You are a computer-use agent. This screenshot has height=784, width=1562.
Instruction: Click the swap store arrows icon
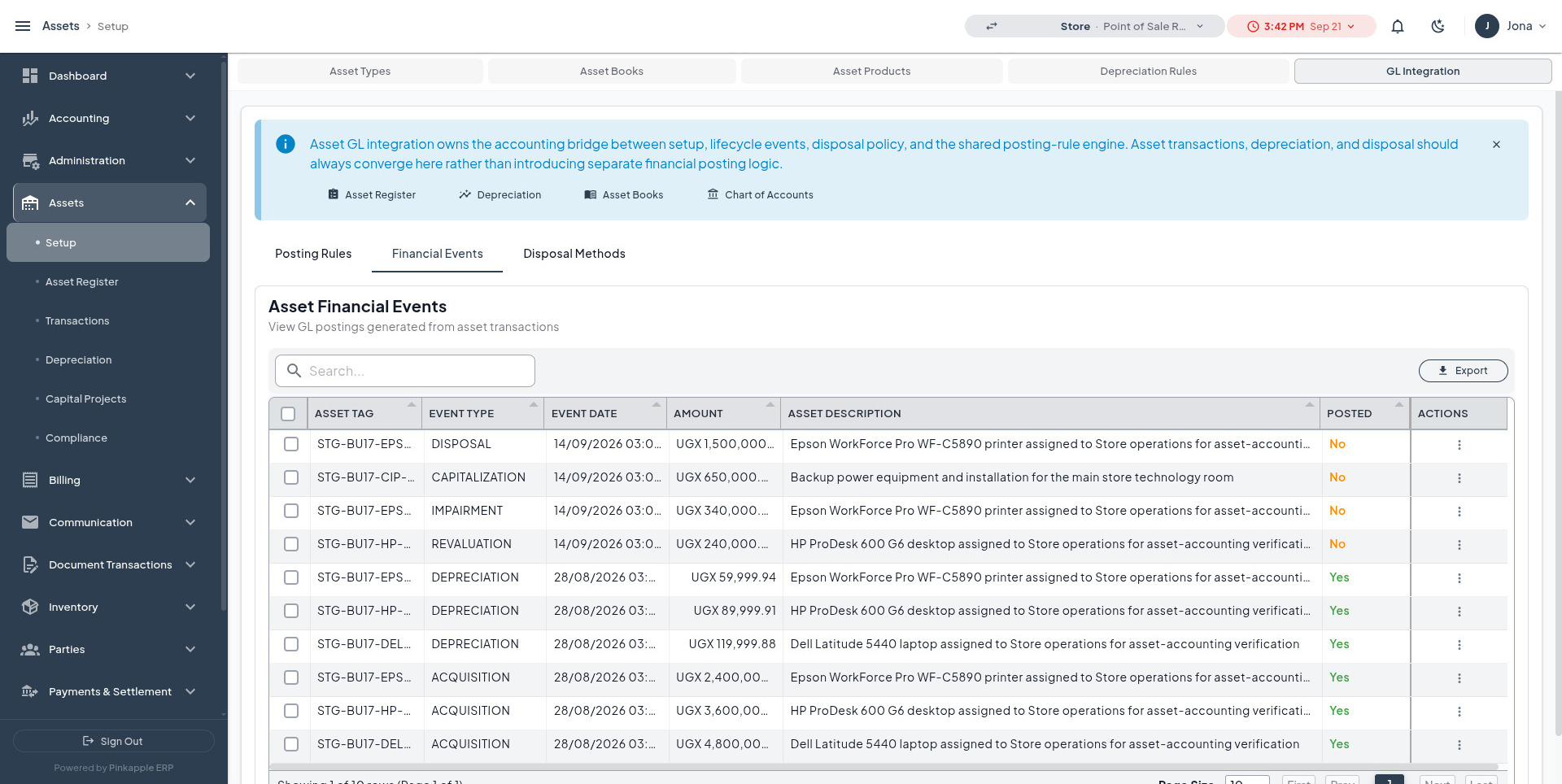pyautogui.click(x=992, y=26)
